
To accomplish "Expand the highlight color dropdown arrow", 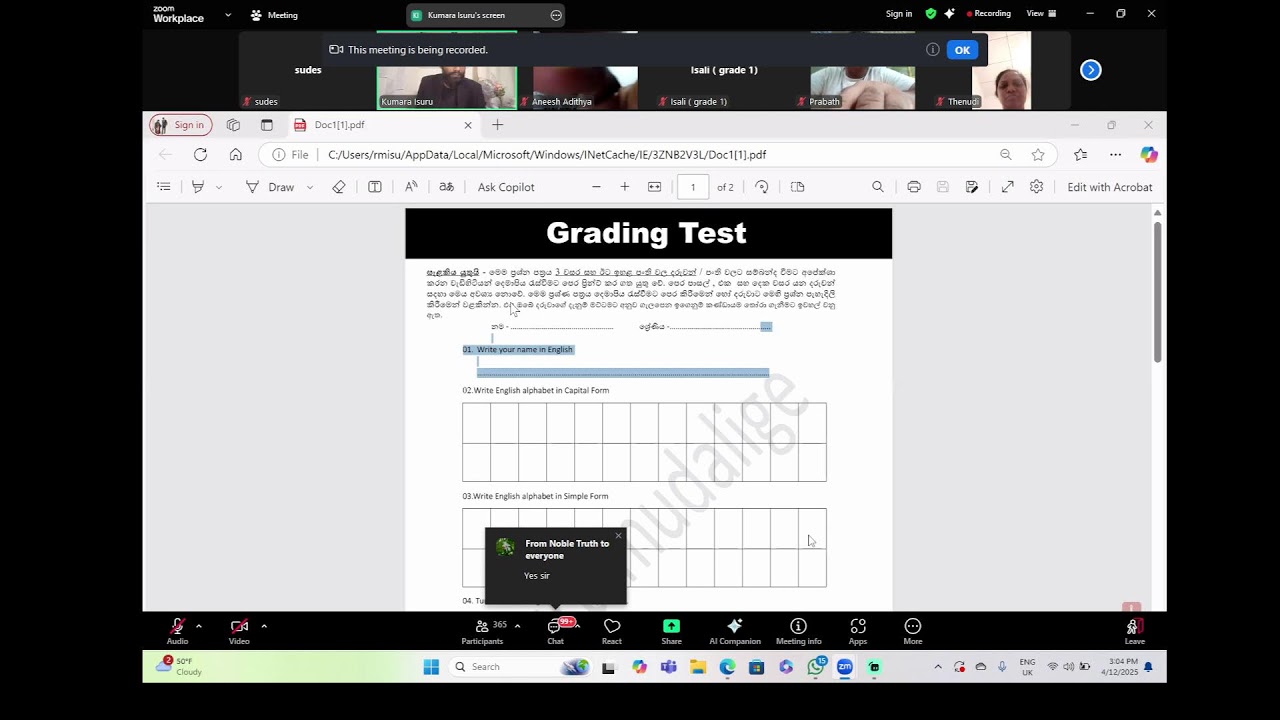I will point(219,187).
